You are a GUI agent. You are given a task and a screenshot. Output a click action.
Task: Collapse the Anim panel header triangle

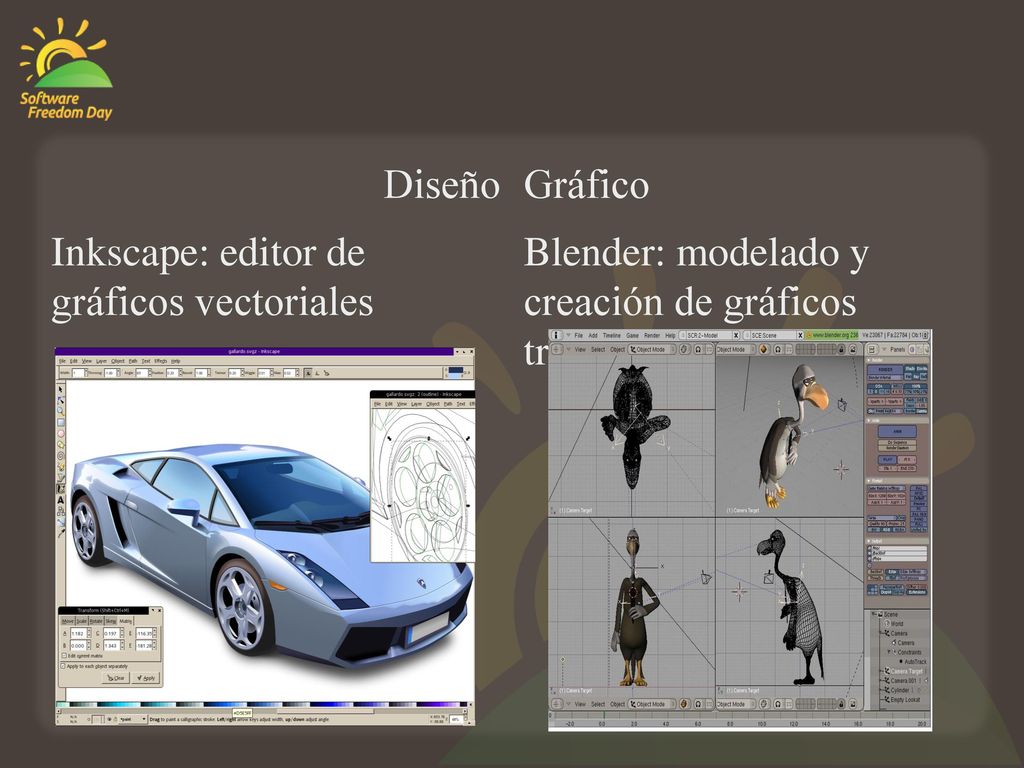[869, 421]
